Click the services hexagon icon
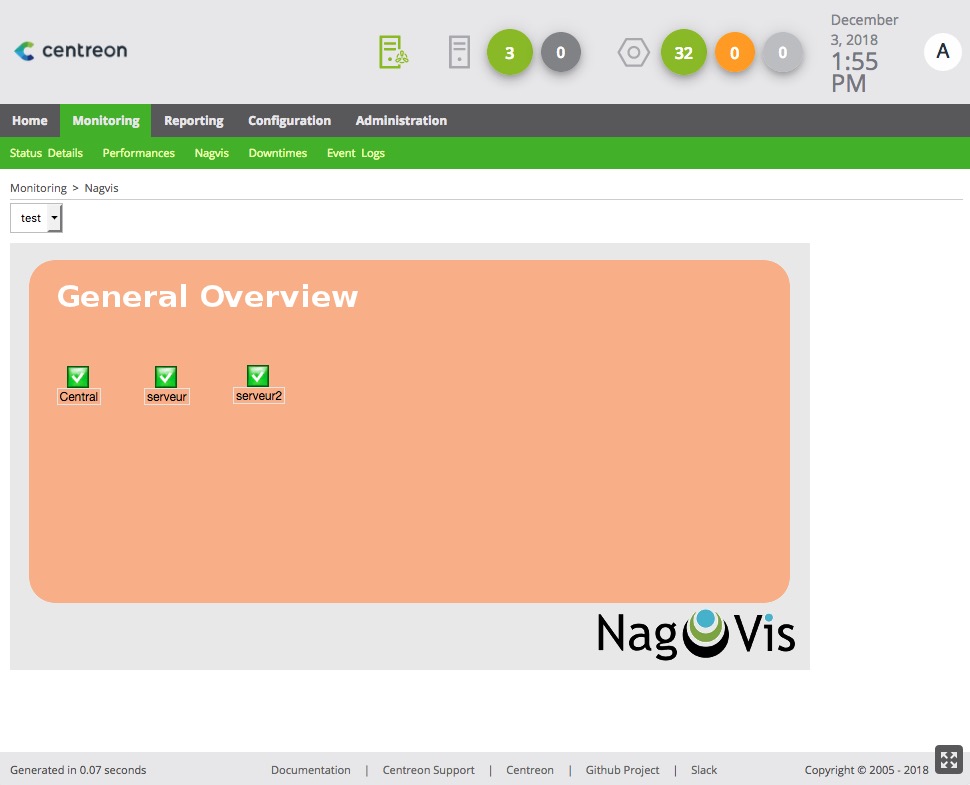 (x=633, y=52)
